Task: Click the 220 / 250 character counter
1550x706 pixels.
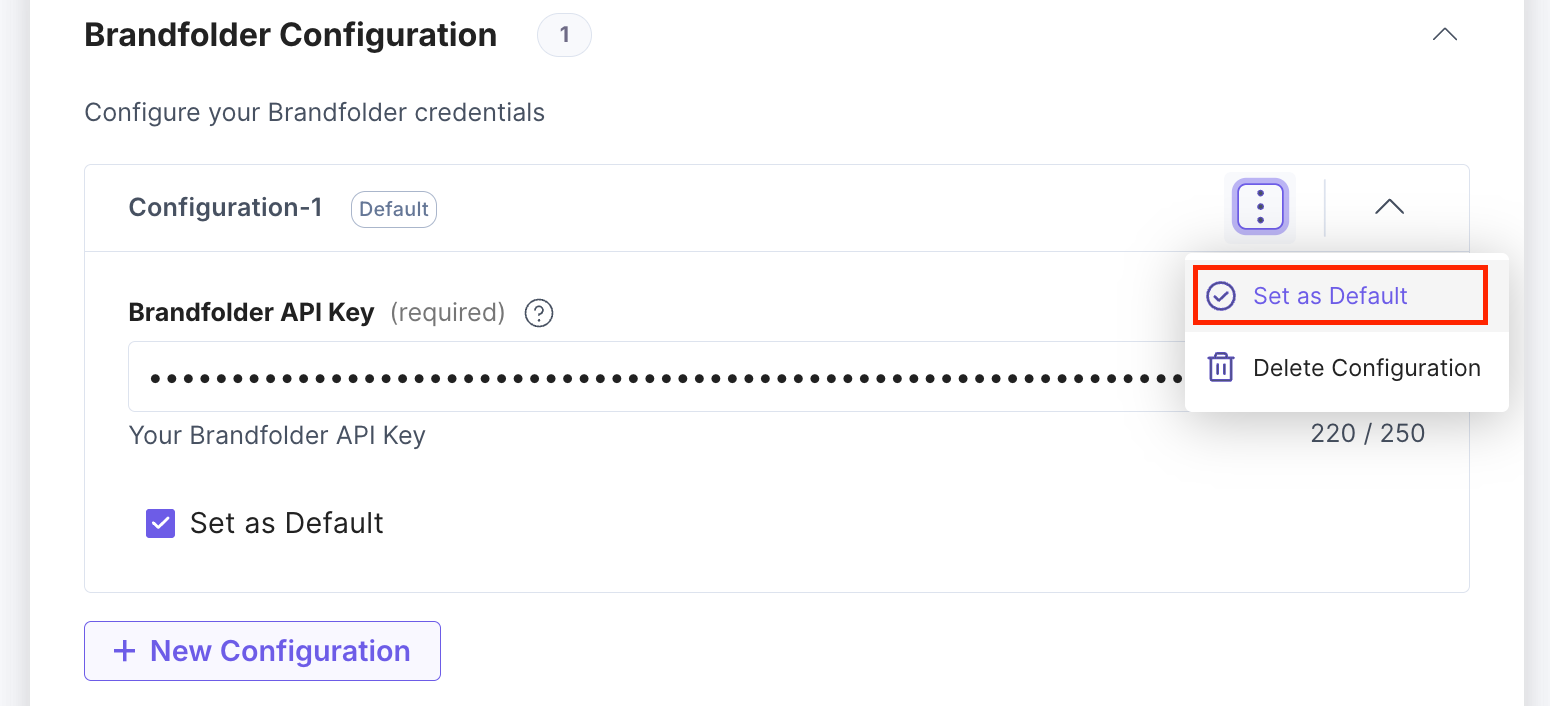Action: (x=1368, y=433)
